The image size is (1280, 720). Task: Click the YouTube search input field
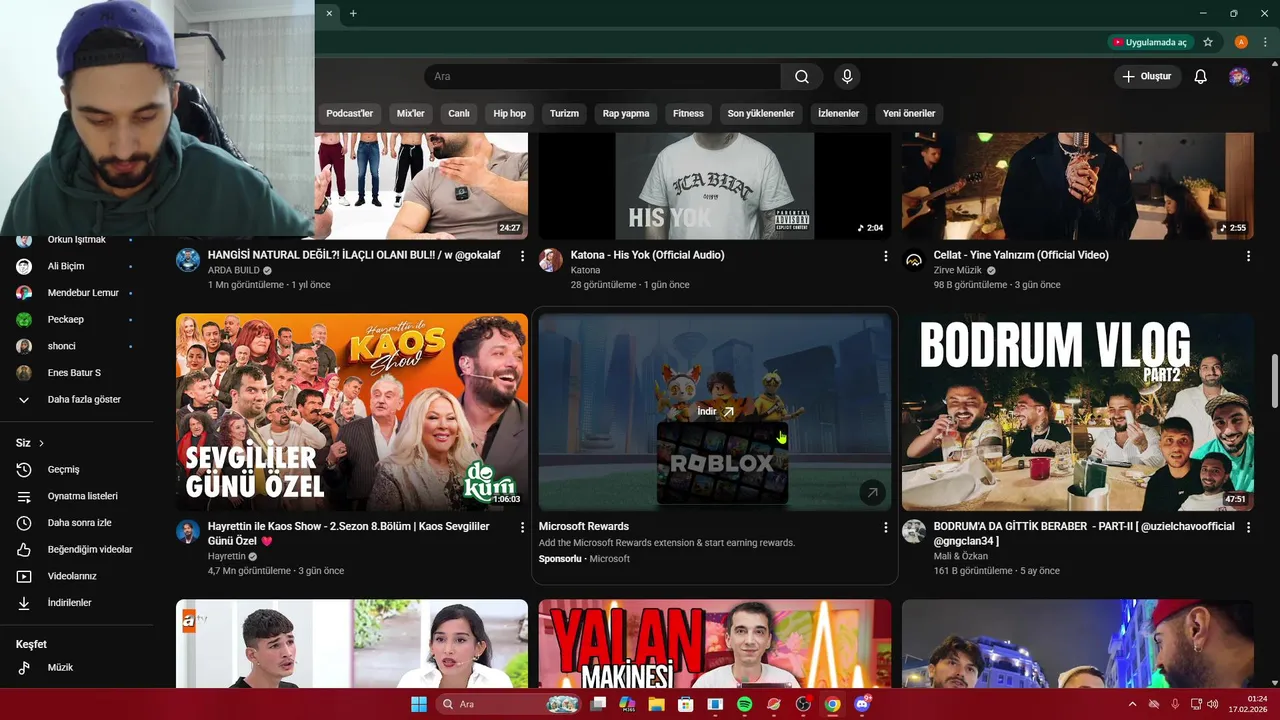click(x=603, y=77)
